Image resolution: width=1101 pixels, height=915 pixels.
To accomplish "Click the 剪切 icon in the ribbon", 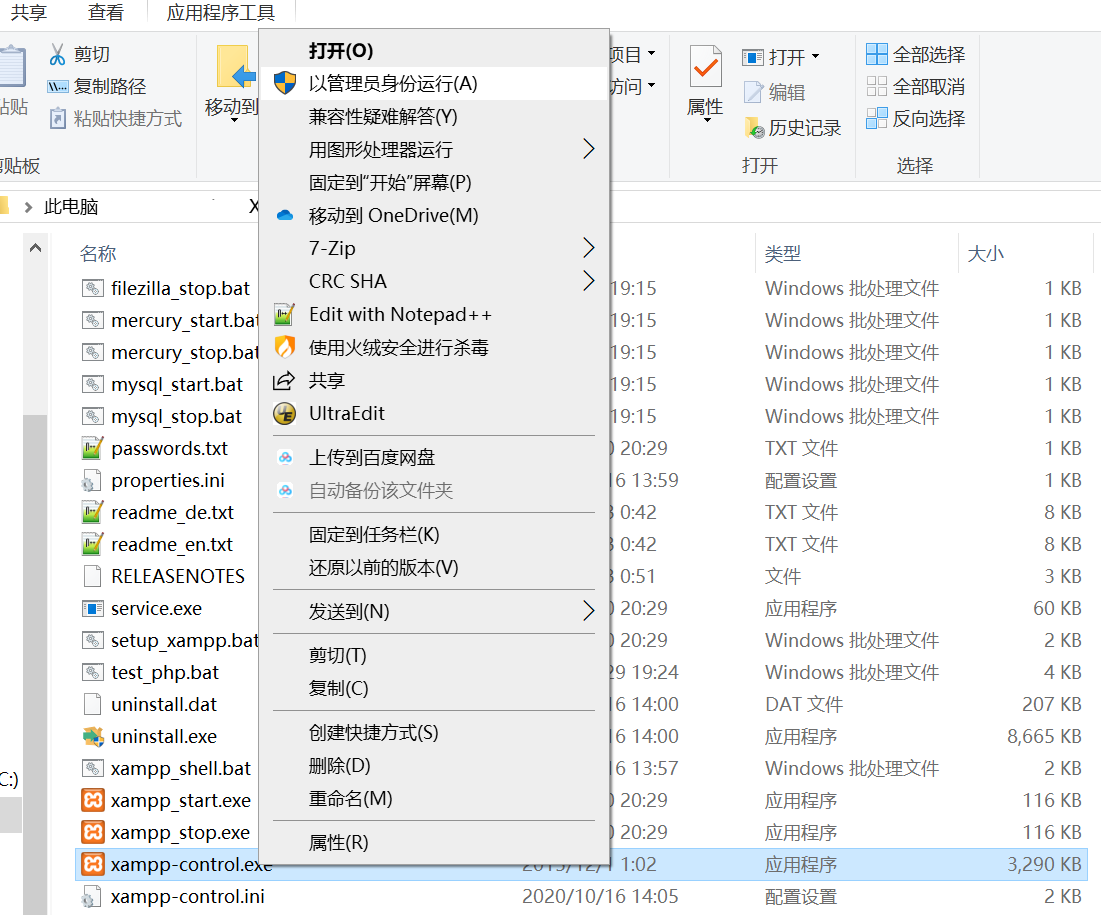I will coord(92,51).
